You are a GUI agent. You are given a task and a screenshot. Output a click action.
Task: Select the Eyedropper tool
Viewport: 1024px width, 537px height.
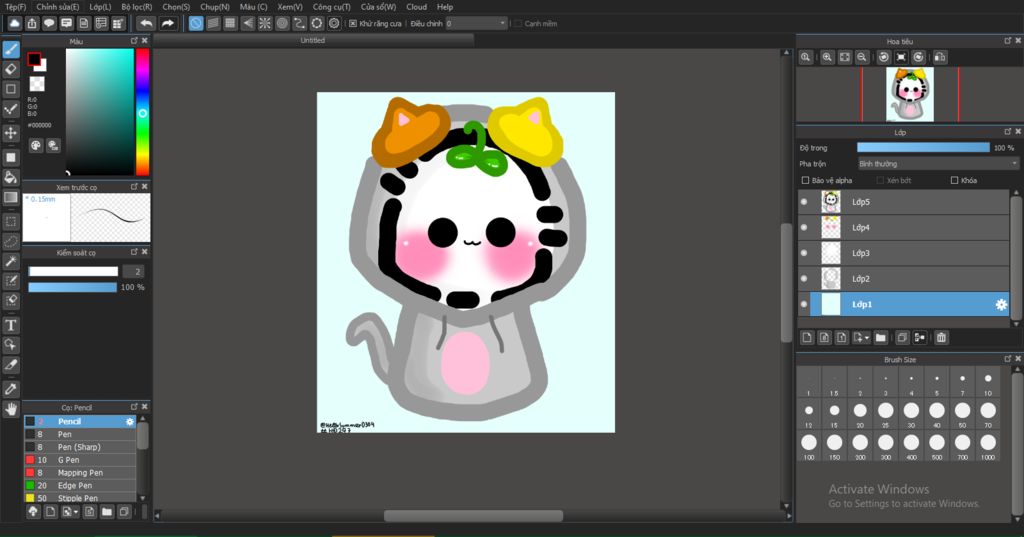(x=10, y=389)
